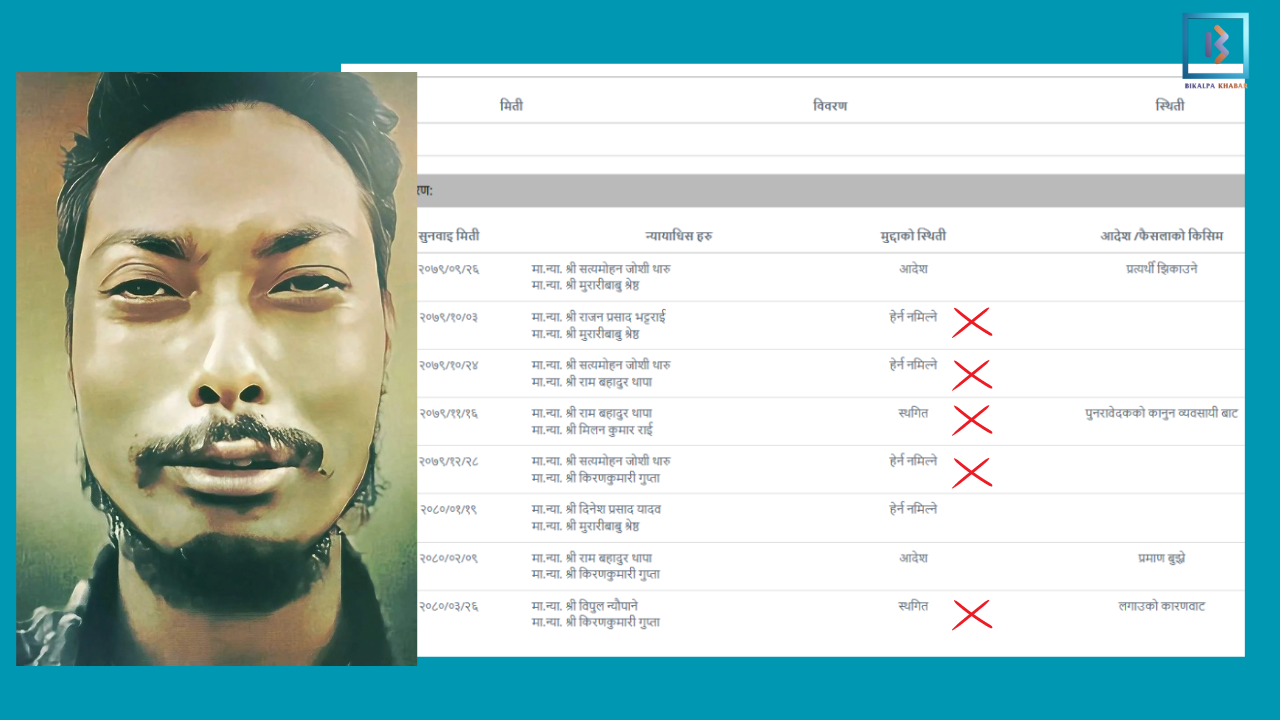Click the प्रत्यर्थी झिकाउने order text
Screen dimensions: 1280x720
[1161, 268]
